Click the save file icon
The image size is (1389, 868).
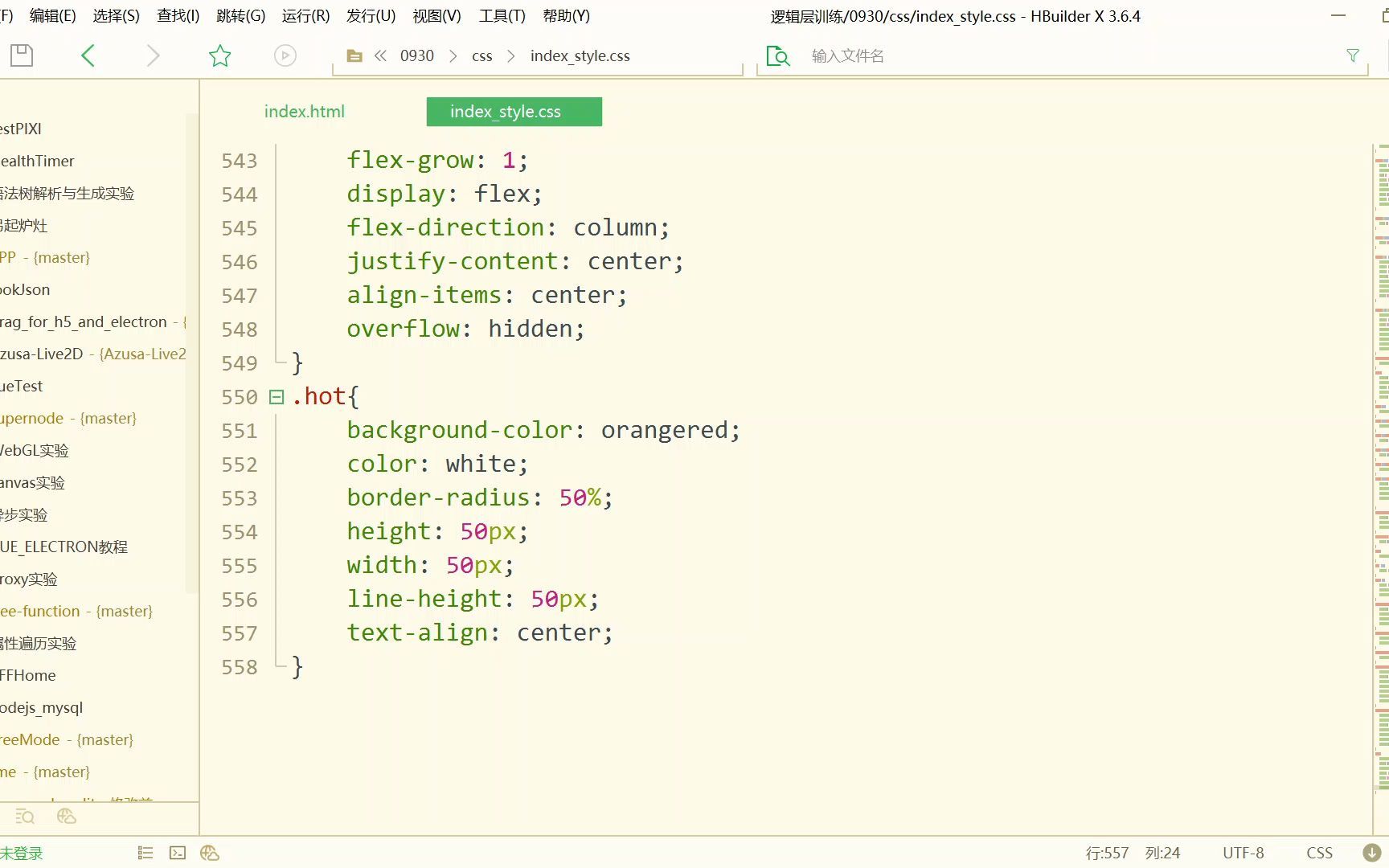(22, 55)
